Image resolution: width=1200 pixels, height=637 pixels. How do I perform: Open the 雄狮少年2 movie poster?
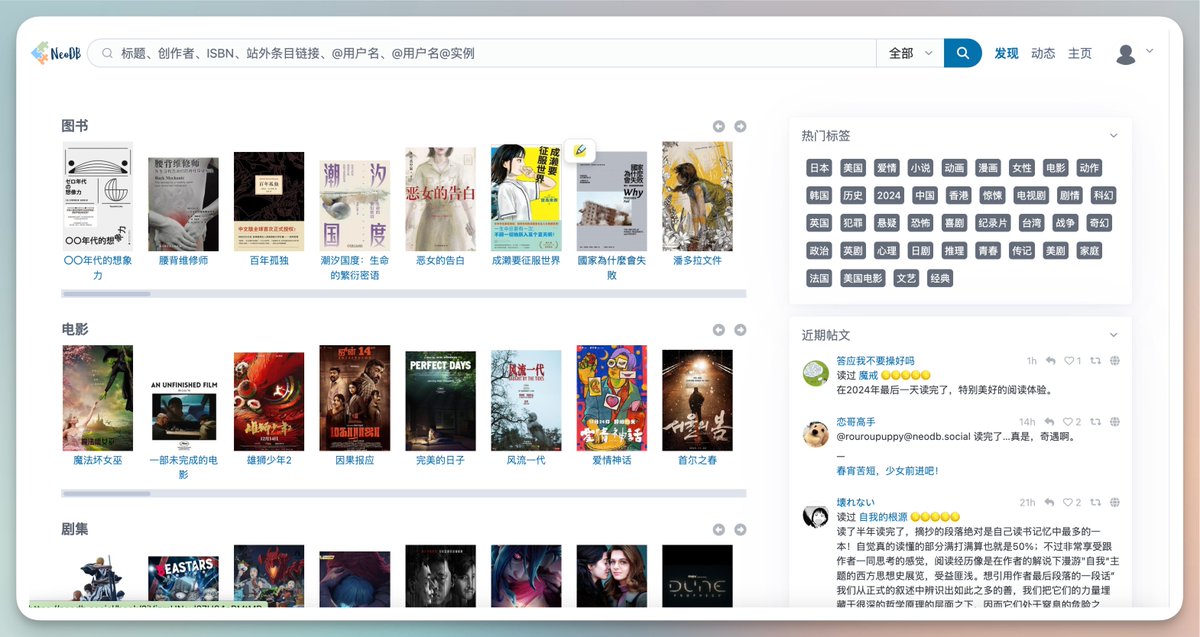point(269,401)
